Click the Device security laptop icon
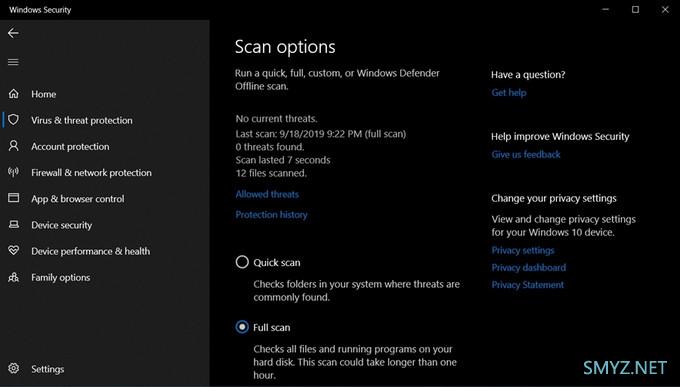 (13, 225)
